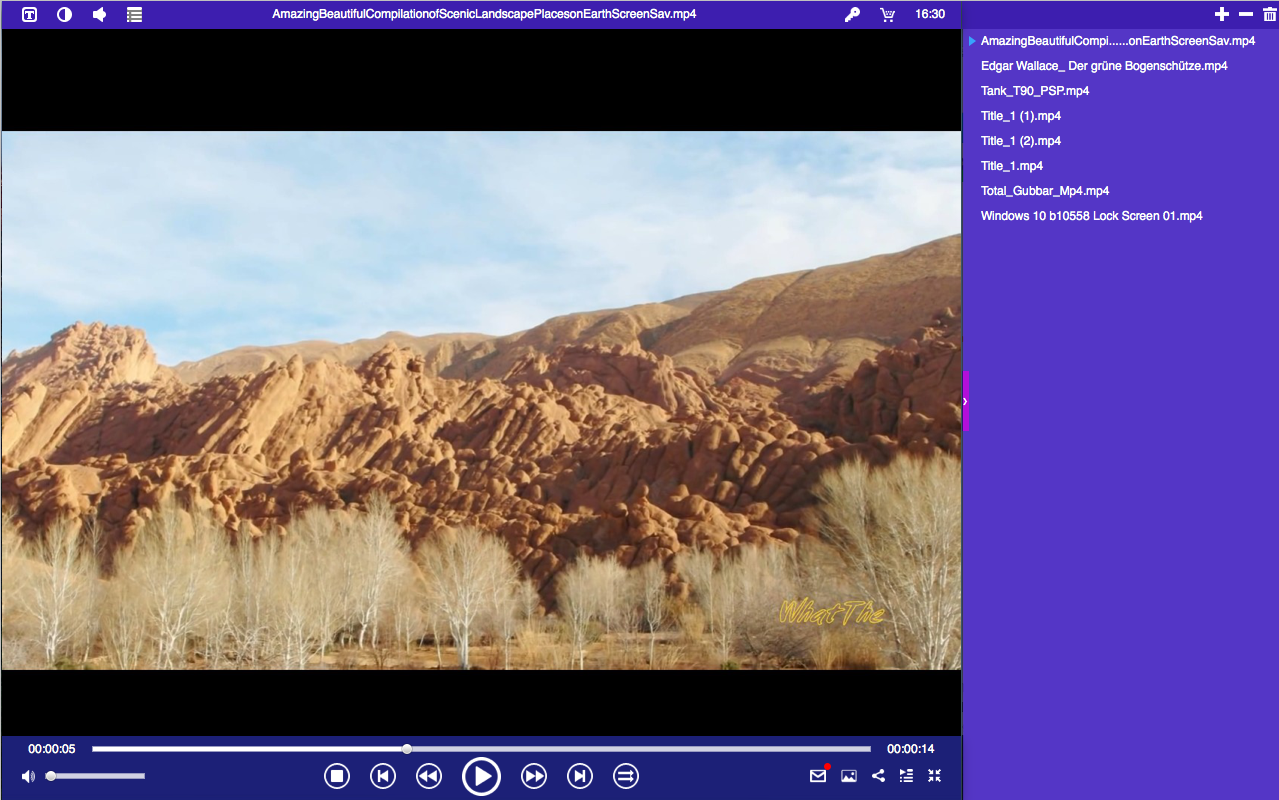The image size is (1279, 800).
Task: Toggle the playlist panel icon
Action: (906, 775)
